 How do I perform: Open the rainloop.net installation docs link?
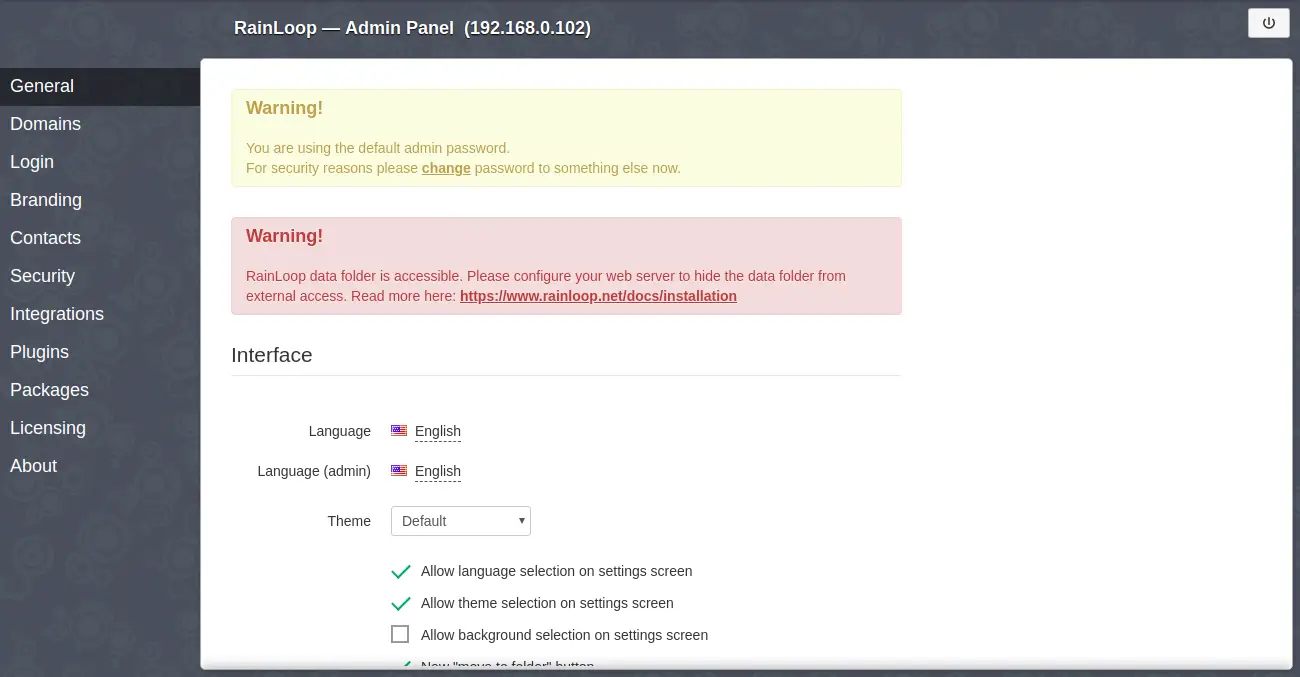coord(598,296)
